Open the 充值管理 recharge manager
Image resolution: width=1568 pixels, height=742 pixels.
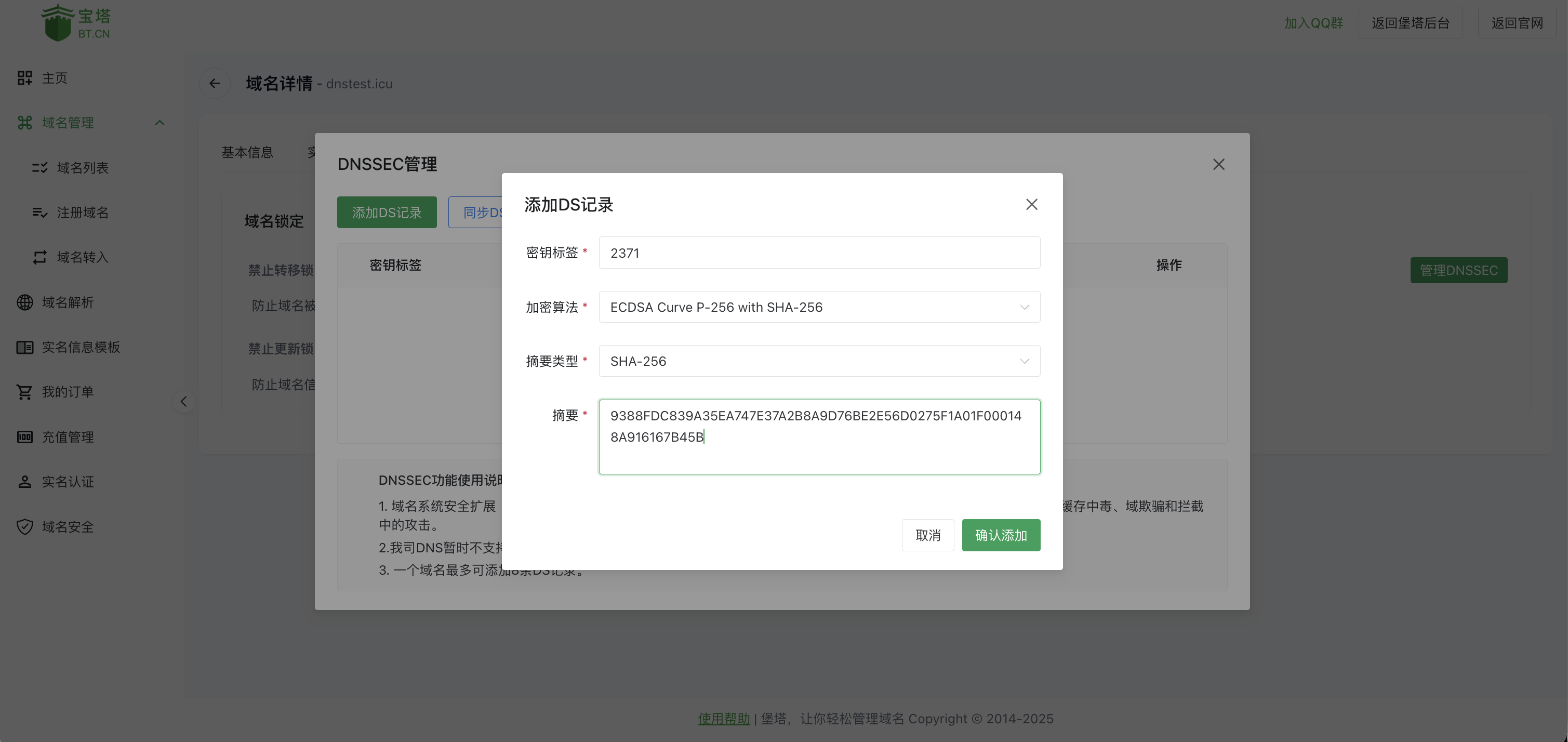pos(69,436)
